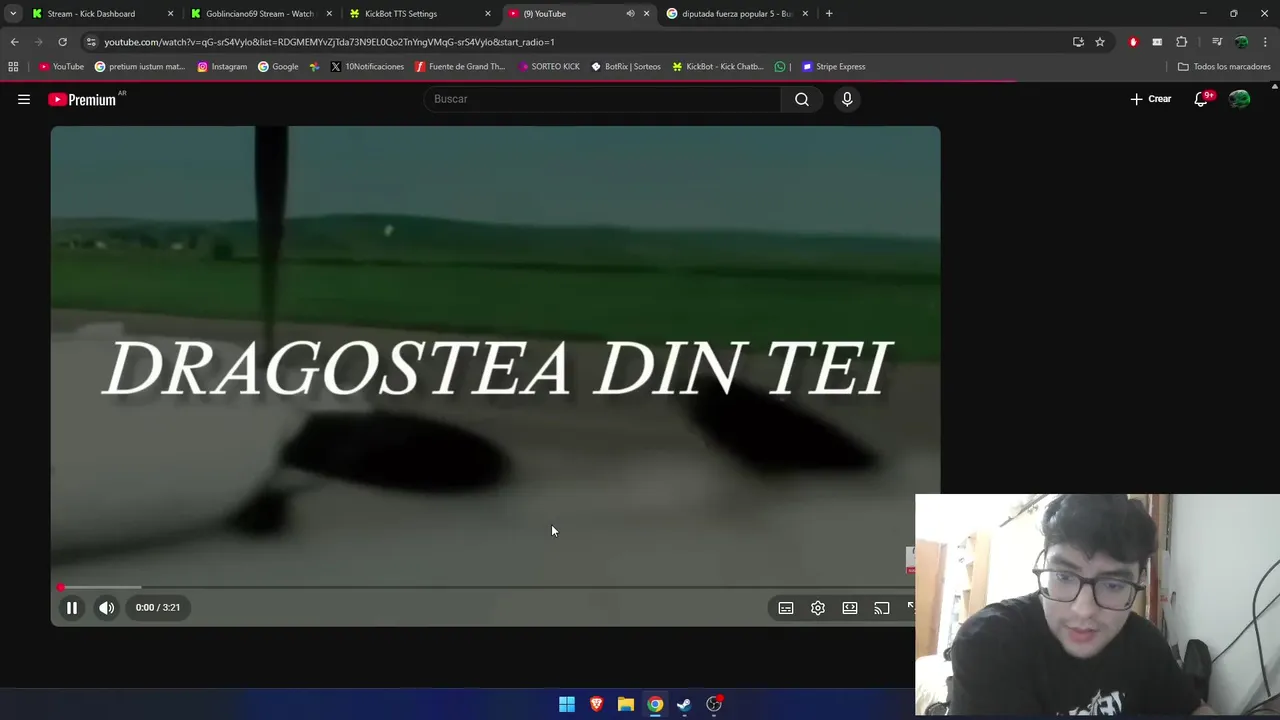Open the Windows Start menu
This screenshot has height=720, width=1280.
567,704
